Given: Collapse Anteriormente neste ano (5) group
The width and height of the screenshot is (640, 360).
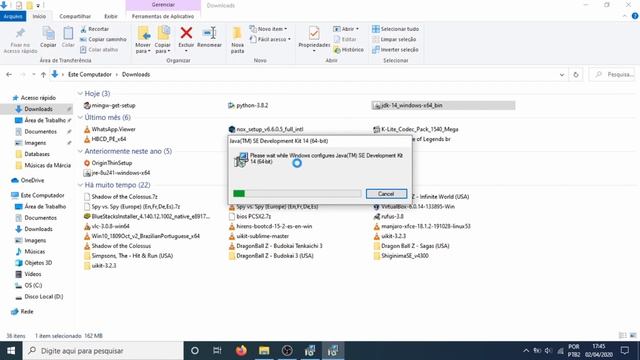Looking at the screenshot, I should (80, 151).
